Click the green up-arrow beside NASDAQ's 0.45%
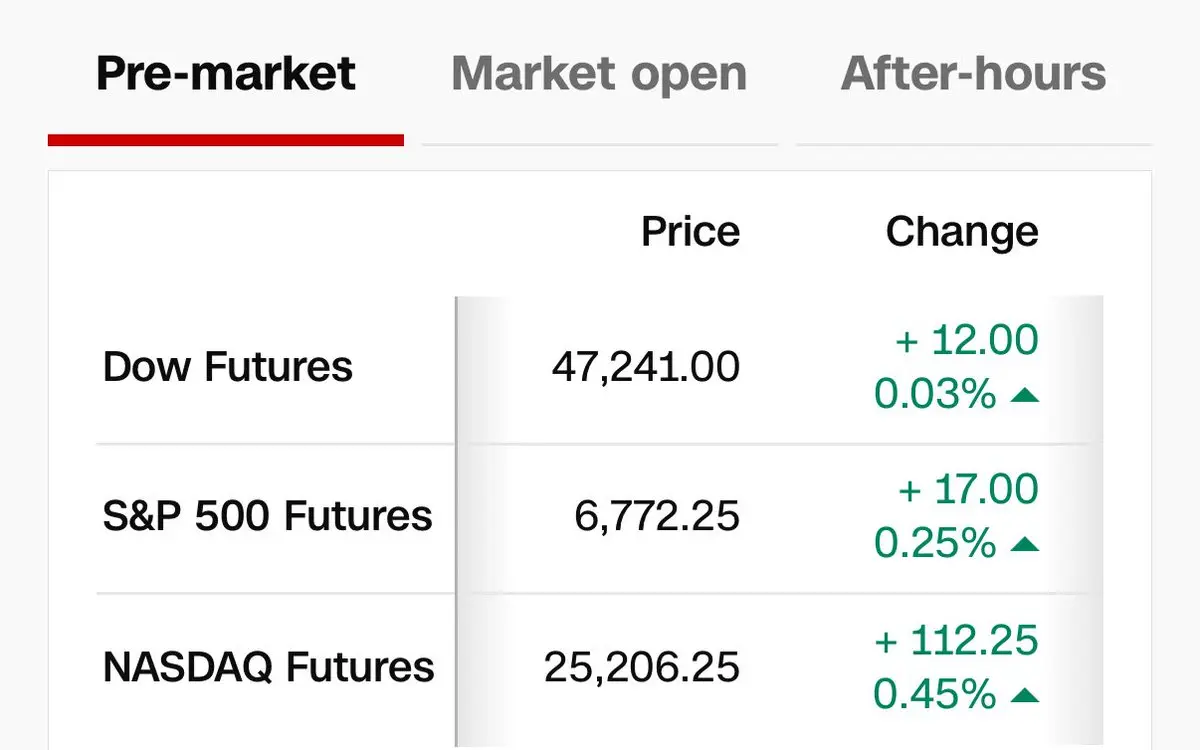 point(1025,696)
